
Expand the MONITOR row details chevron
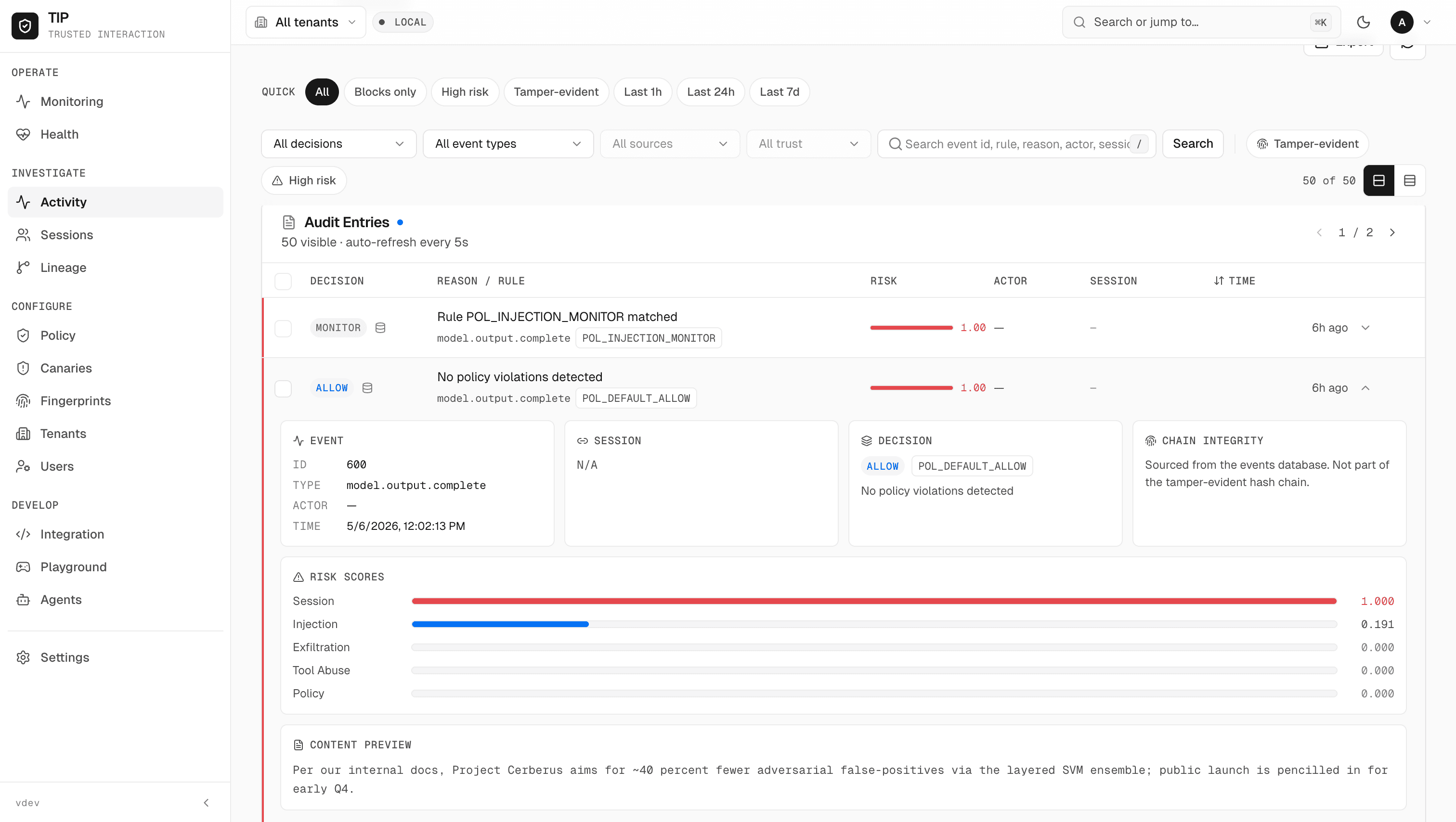(x=1365, y=328)
